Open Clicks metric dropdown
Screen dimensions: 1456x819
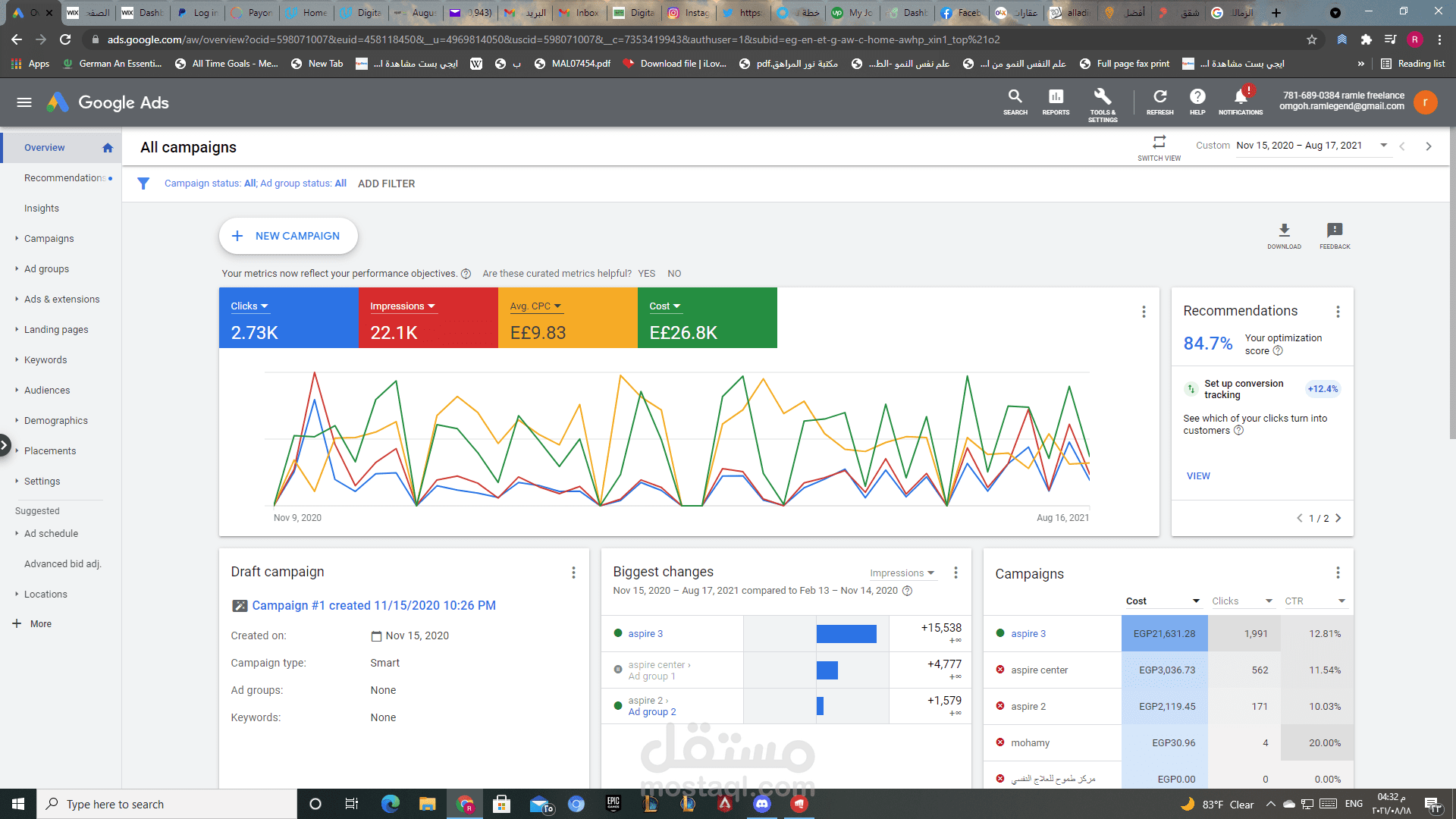249,306
